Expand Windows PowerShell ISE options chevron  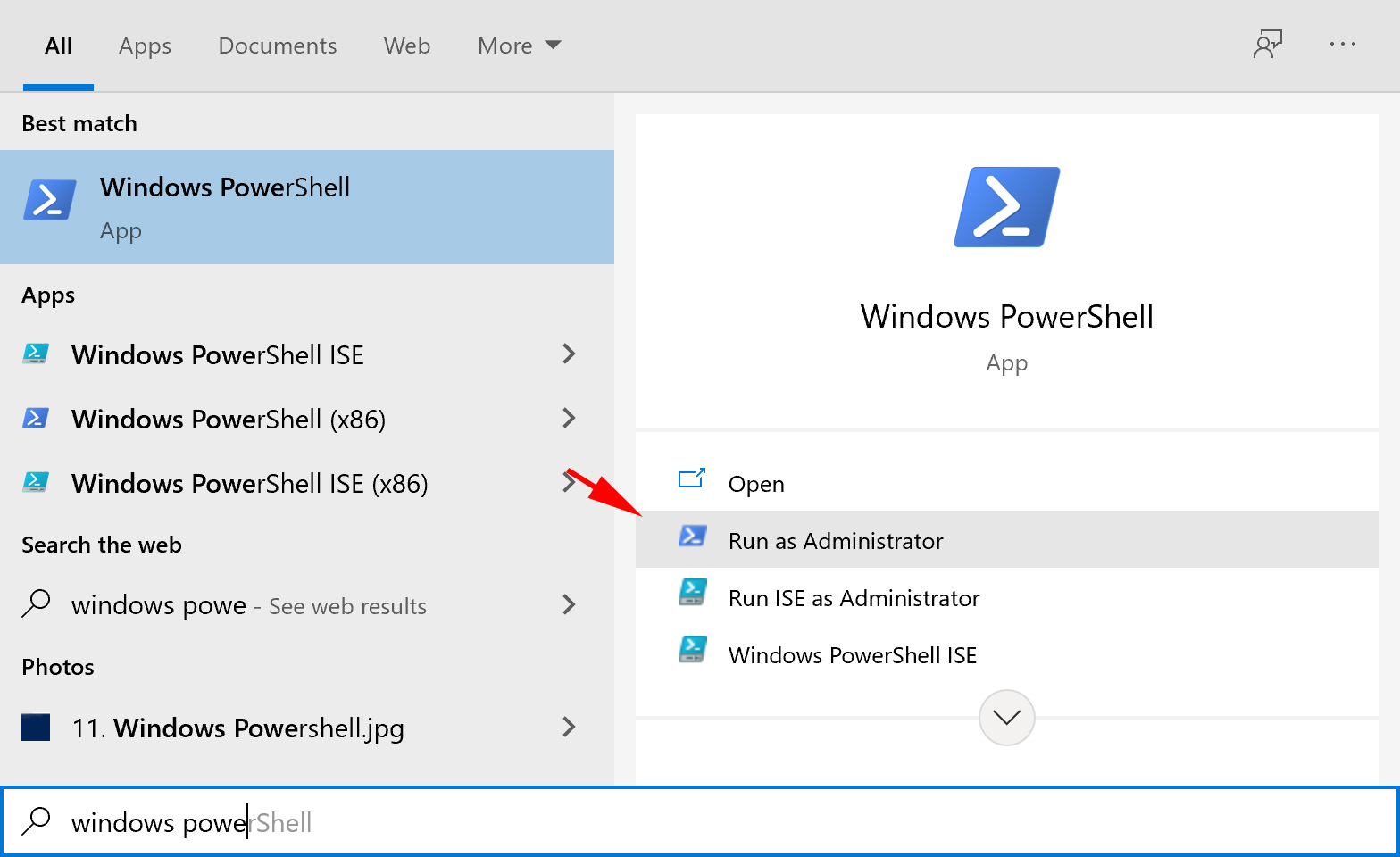pos(569,354)
